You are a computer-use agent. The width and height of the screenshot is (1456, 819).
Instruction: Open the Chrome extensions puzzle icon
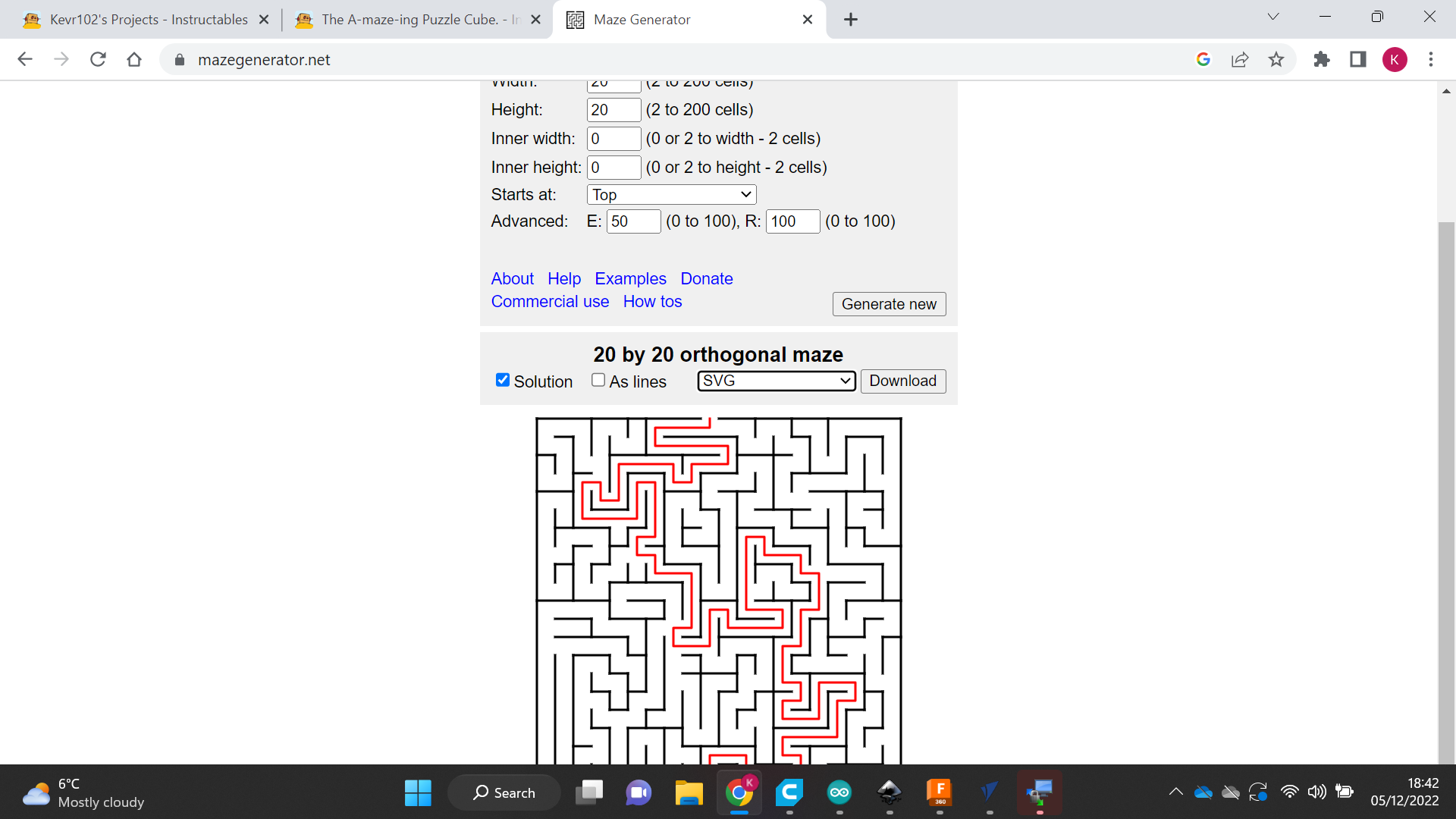pos(1322,59)
